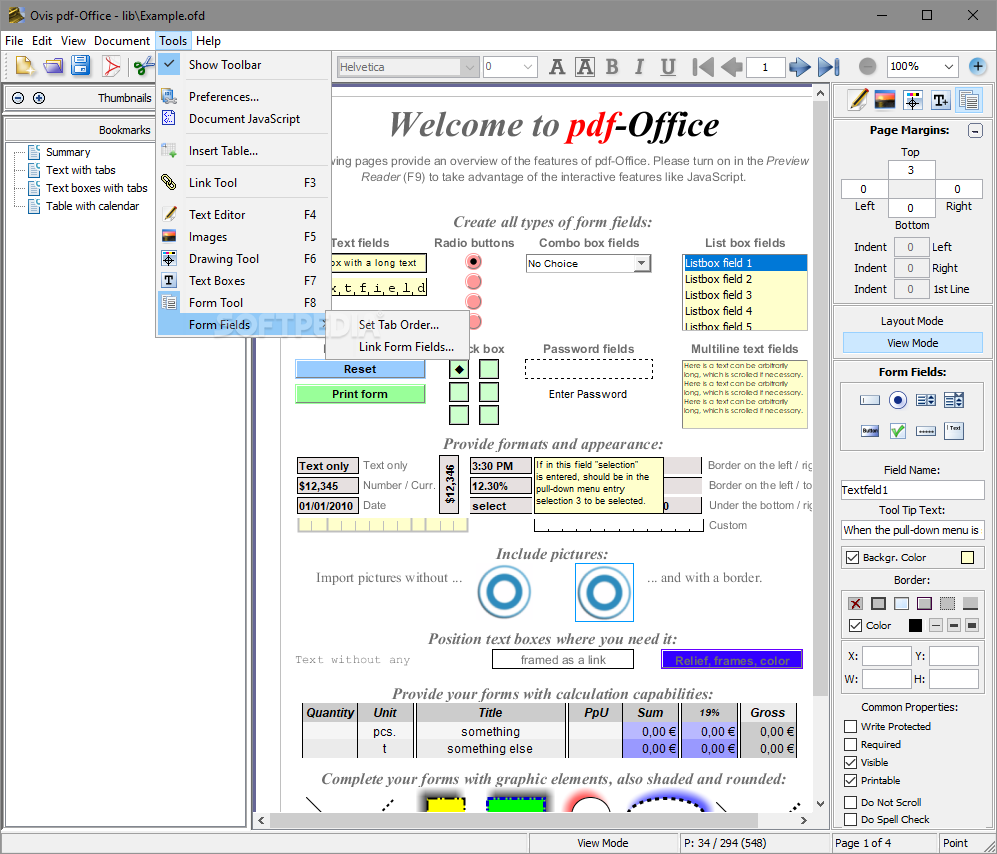Screen dimensions: 997x854
Task: Enable the Write Protected checkbox
Action: click(851, 726)
